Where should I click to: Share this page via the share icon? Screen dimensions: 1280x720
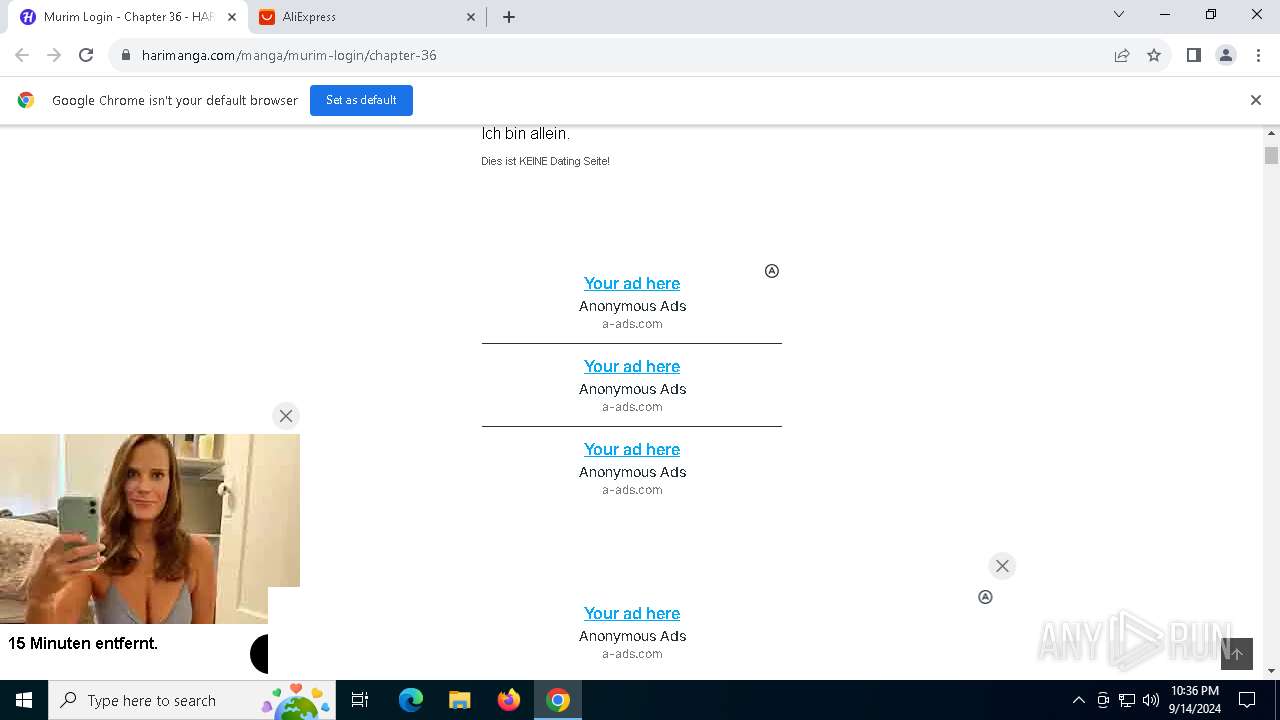(1122, 55)
